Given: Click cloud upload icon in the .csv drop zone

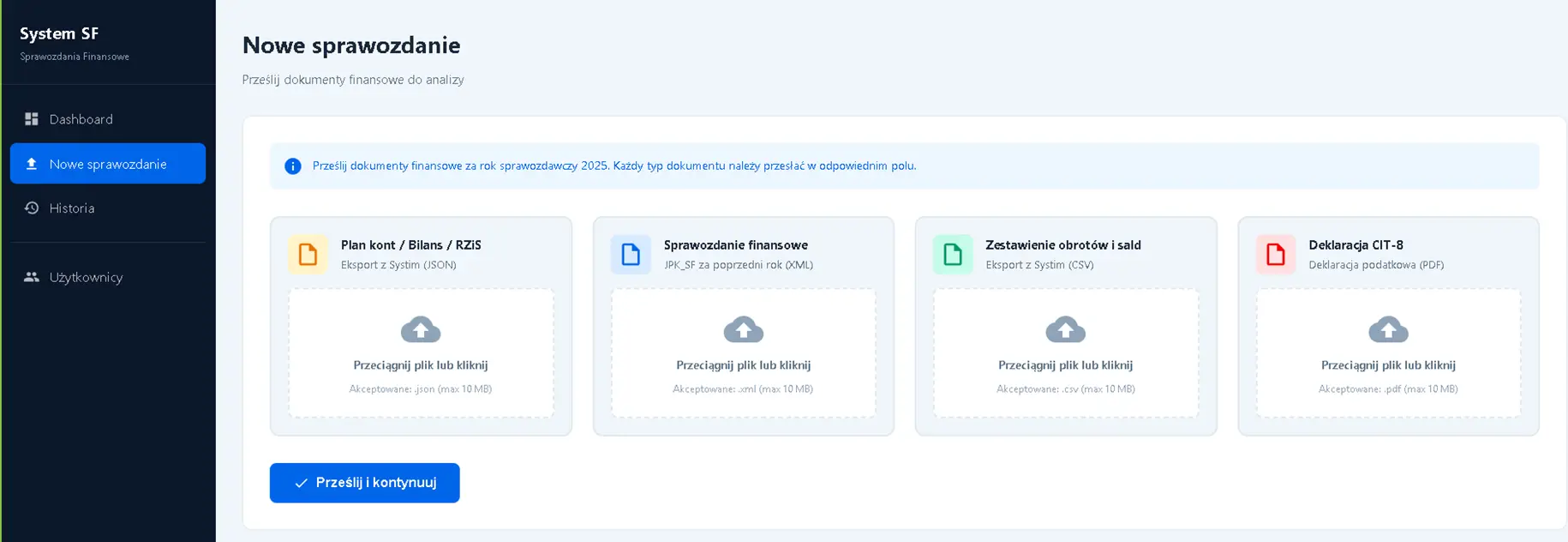Looking at the screenshot, I should click(x=1066, y=330).
